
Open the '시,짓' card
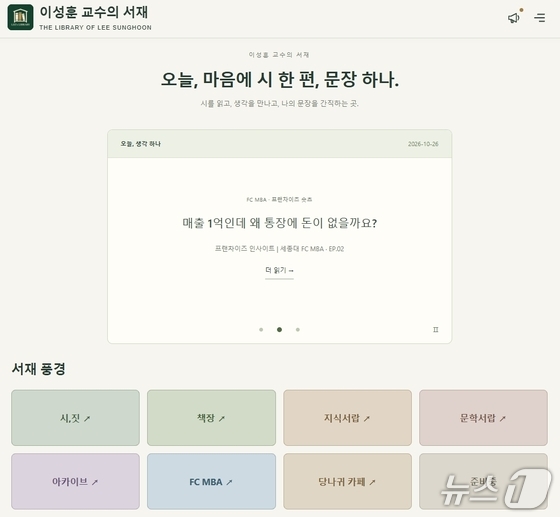(75, 418)
